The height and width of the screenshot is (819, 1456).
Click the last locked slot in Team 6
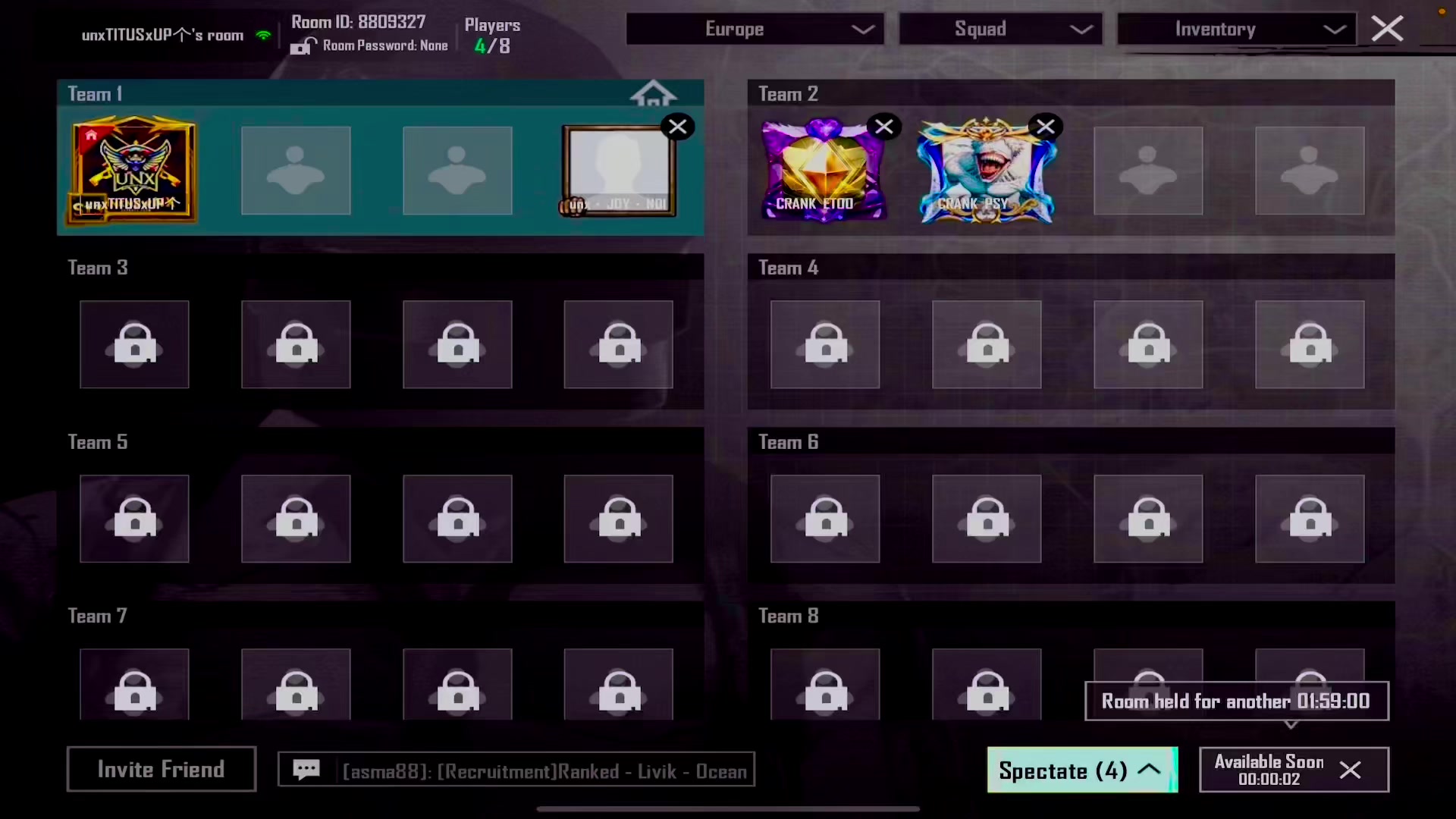[x=1309, y=519]
